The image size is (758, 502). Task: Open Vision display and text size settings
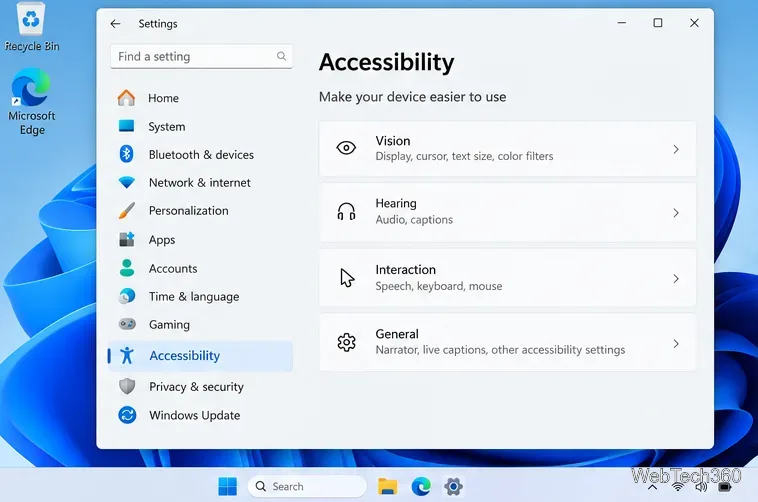click(508, 148)
